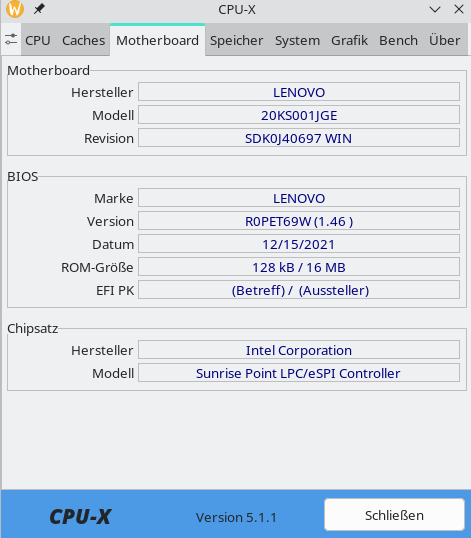Screen dimensions: 471x538
Task: Pin the window with the pushpin icon
Action: (x=39, y=9)
